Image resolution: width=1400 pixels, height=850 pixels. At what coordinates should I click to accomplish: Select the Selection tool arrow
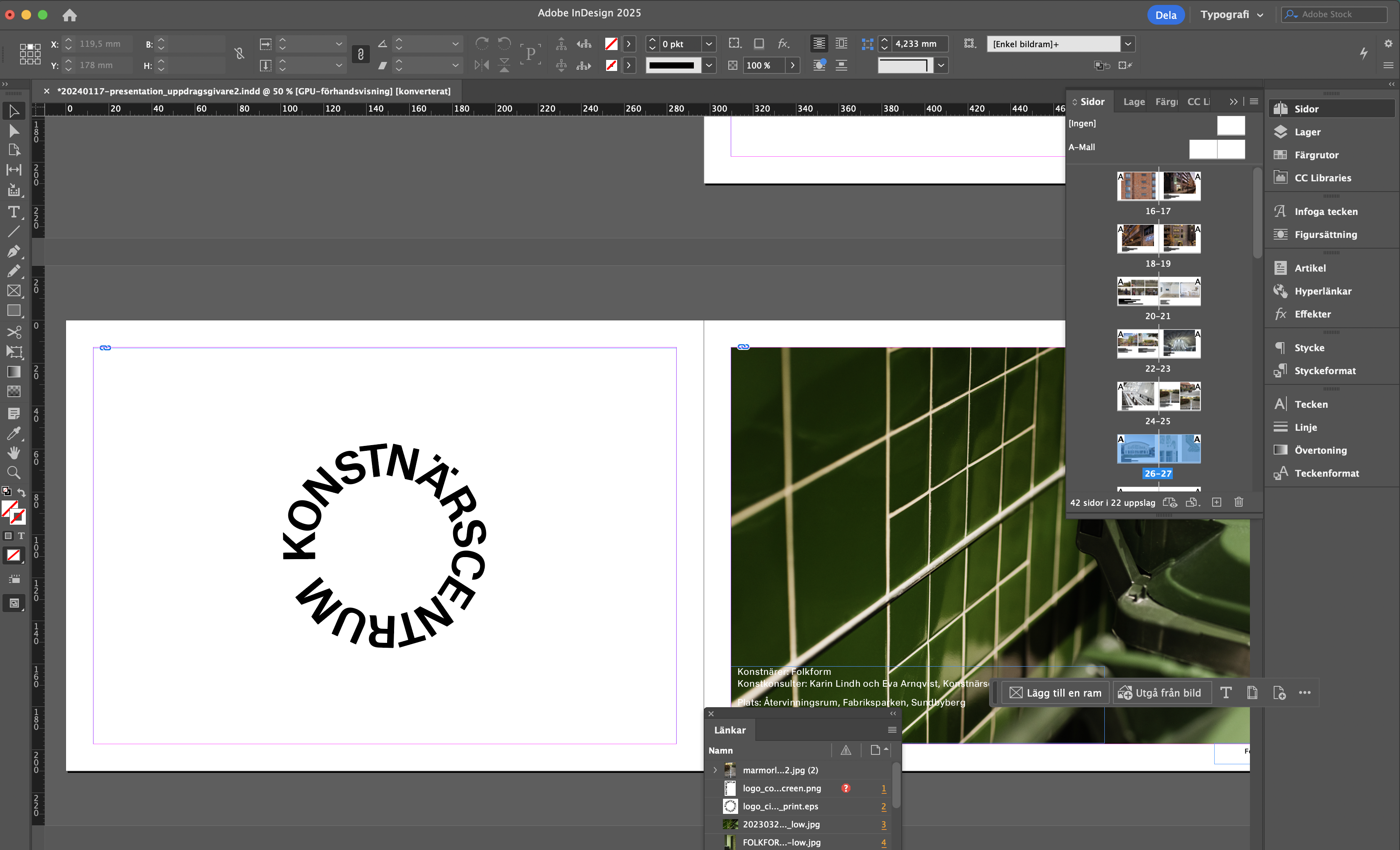coord(14,111)
